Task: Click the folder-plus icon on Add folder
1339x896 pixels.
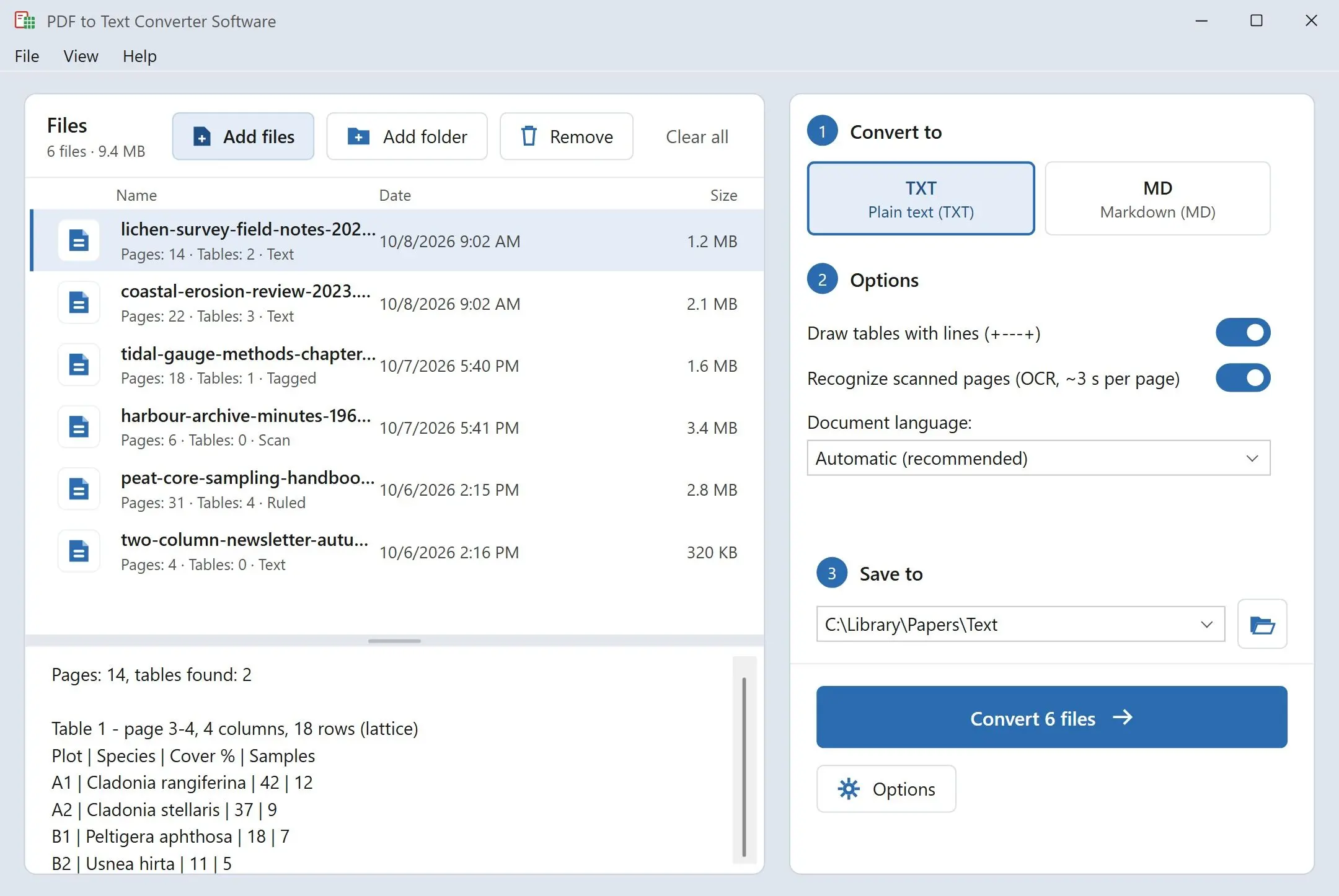Action: click(358, 136)
